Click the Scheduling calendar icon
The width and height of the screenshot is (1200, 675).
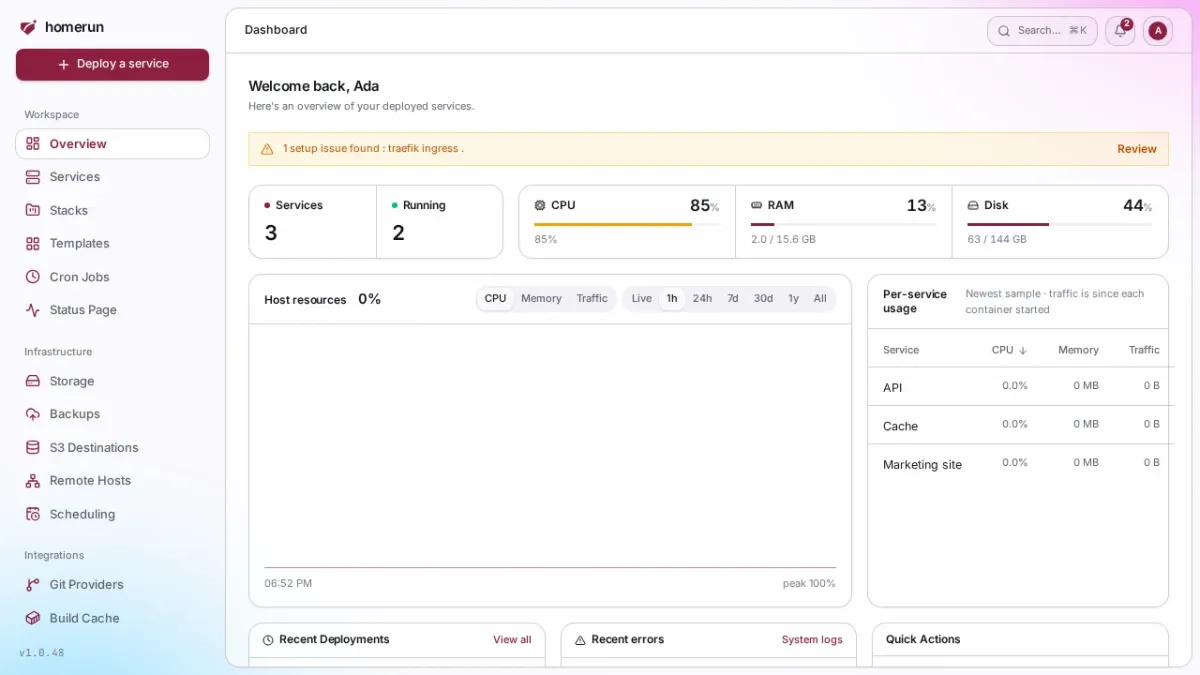(x=32, y=514)
